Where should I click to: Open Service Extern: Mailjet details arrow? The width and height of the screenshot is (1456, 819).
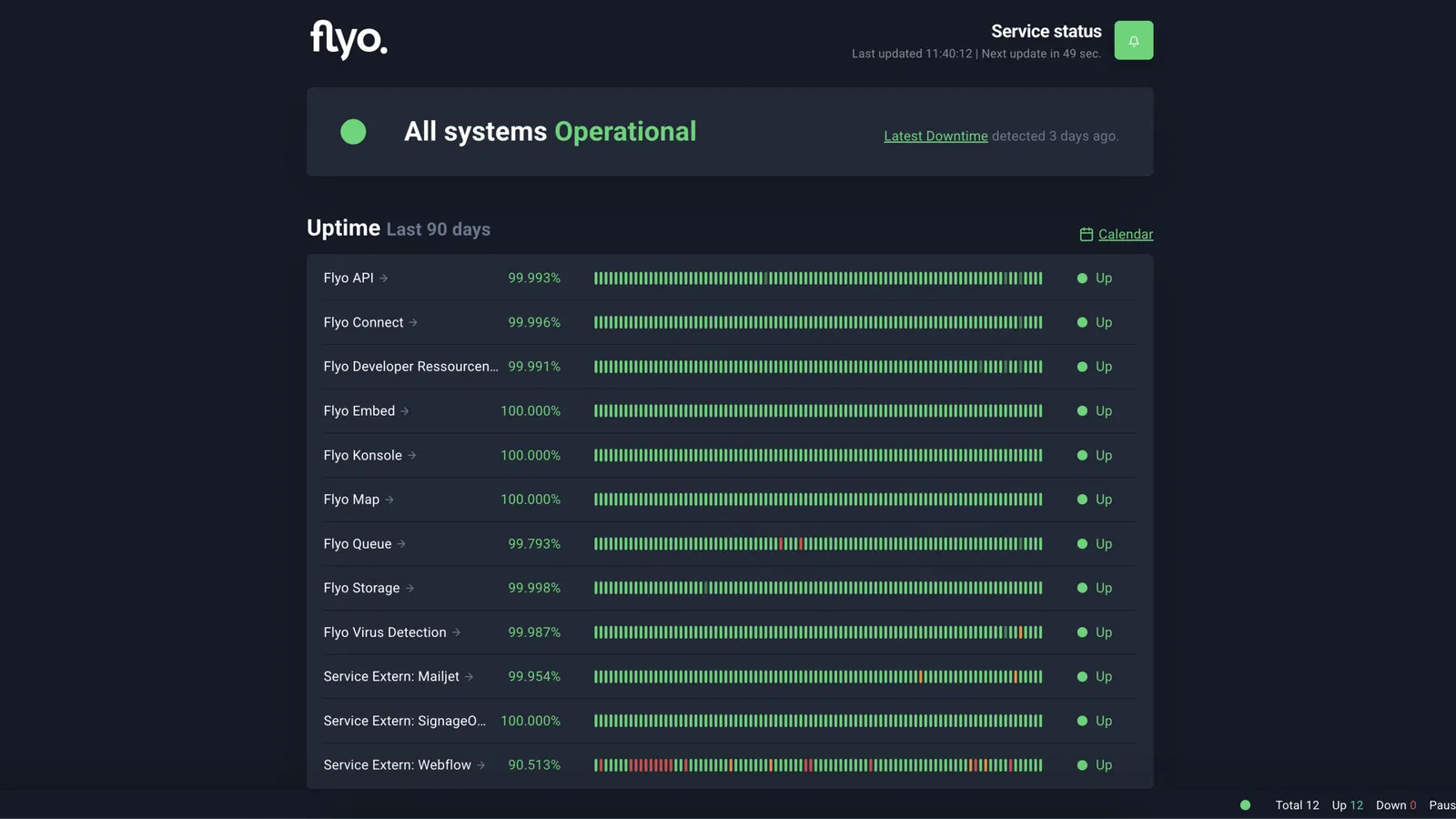tap(470, 677)
